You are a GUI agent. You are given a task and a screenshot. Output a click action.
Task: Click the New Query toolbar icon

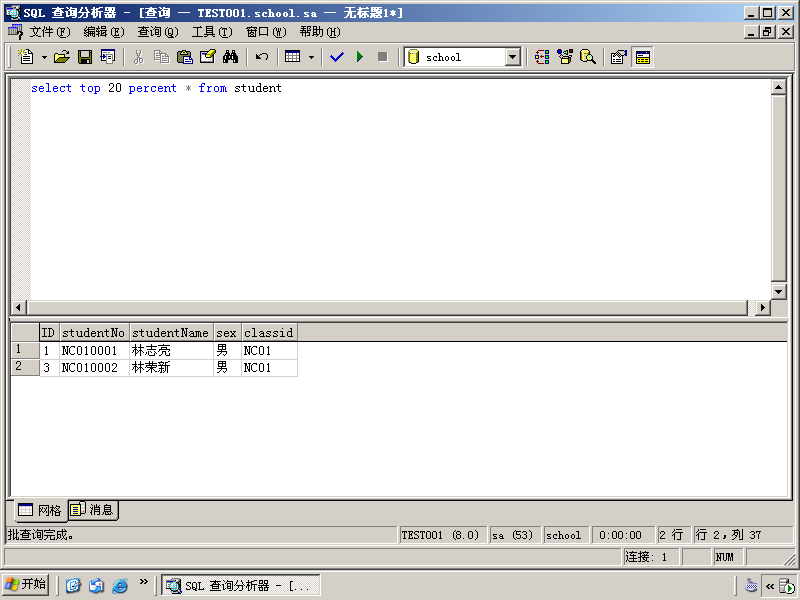26,57
